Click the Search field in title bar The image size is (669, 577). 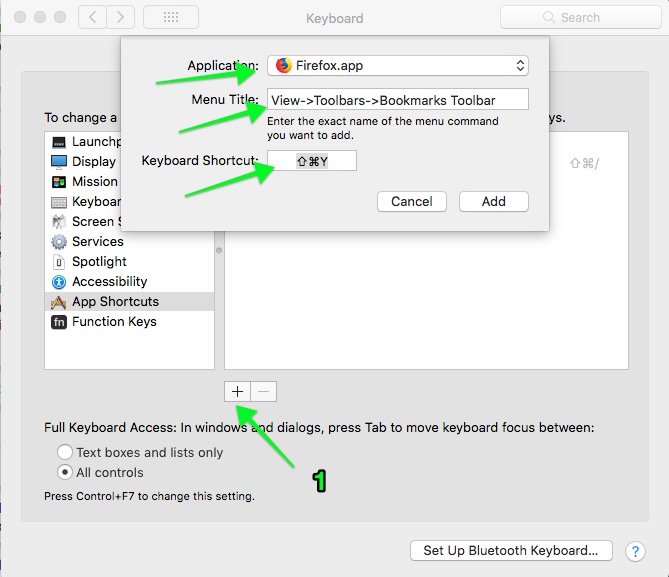pyautogui.click(x=581, y=17)
